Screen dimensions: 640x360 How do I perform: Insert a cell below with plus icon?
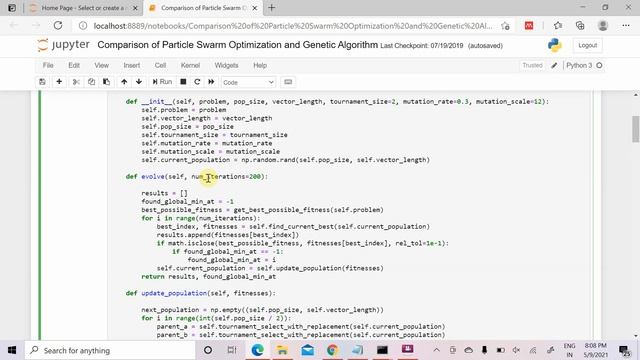tap(59, 82)
